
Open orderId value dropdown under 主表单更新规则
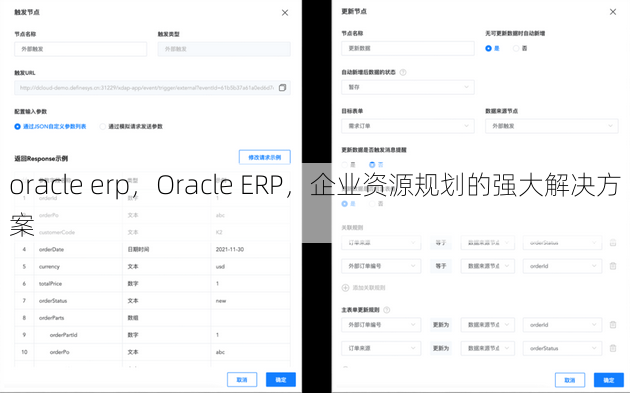[x=562, y=325]
